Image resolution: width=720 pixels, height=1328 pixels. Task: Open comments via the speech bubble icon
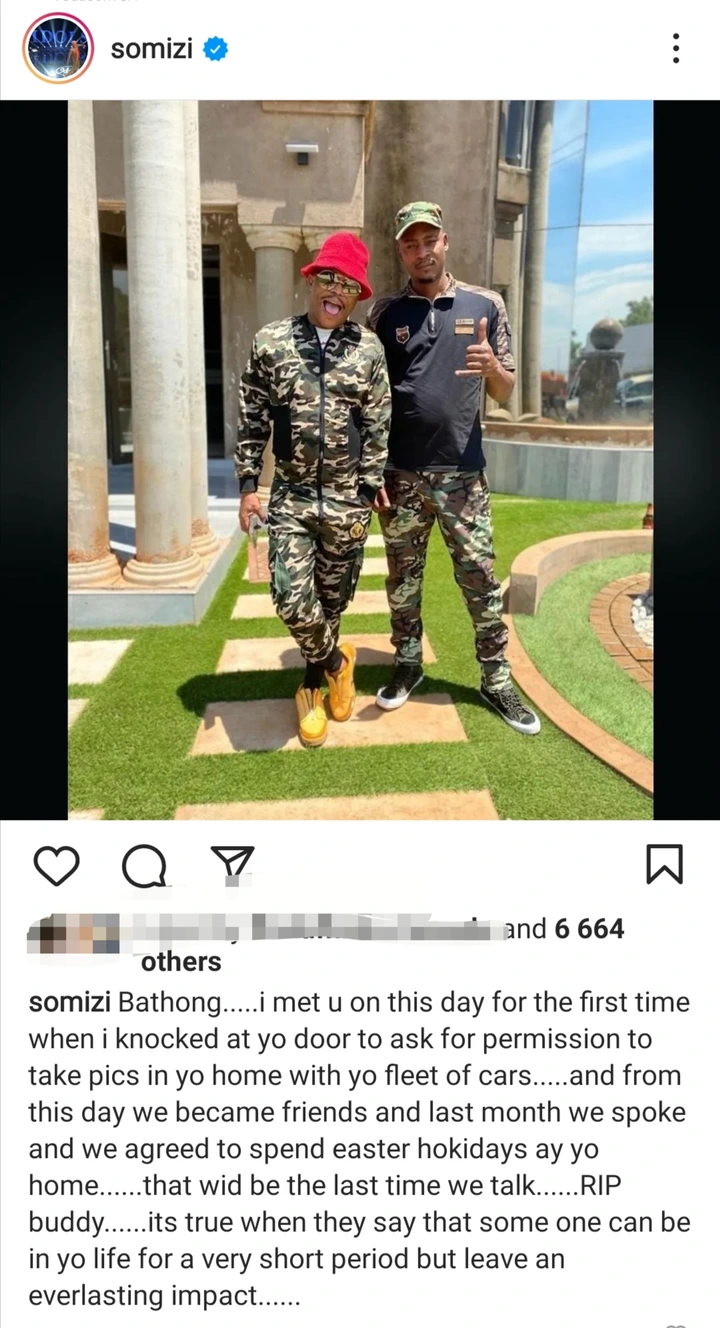point(145,866)
